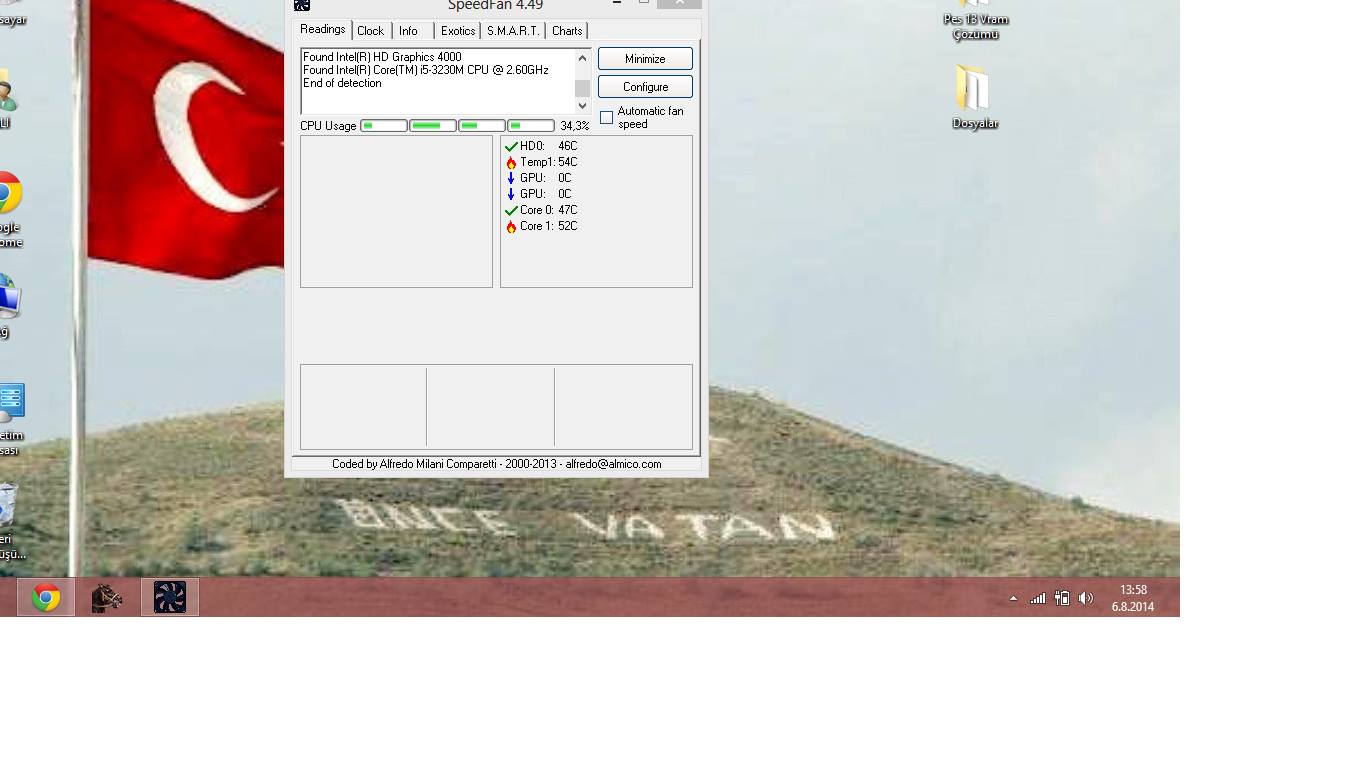Open the Info tab

(x=409, y=31)
